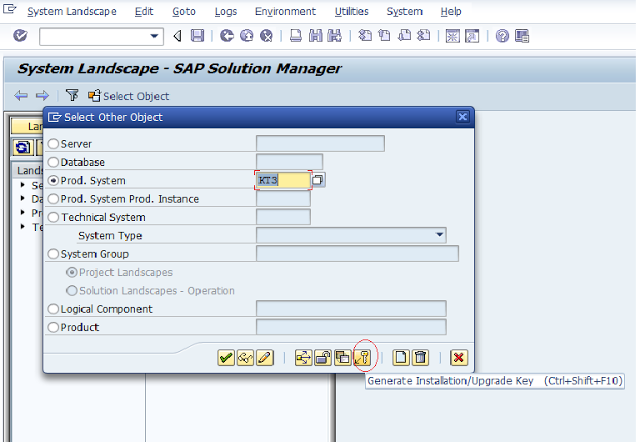Open the command field dropdown arrow
Viewport: 640px width, 442px height.
pyautogui.click(x=154, y=36)
